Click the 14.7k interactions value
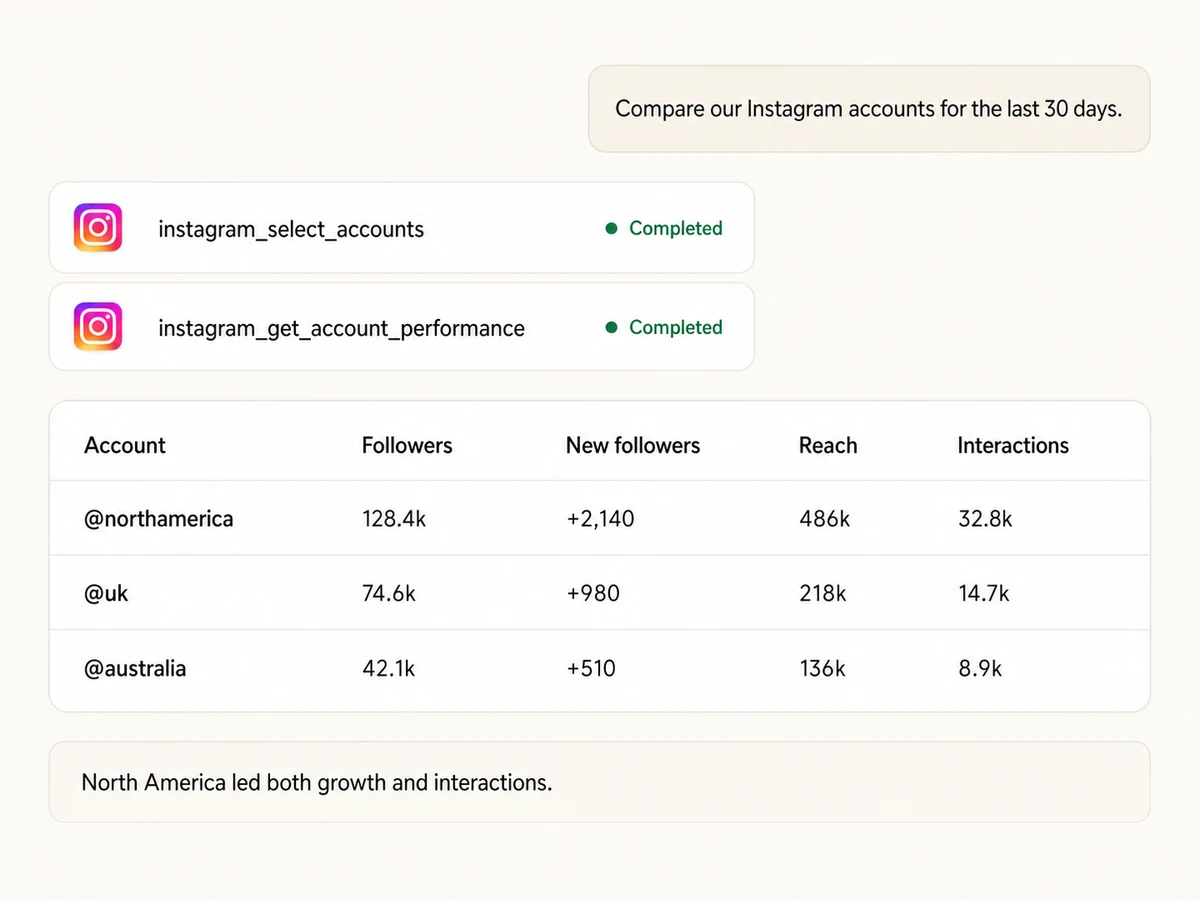1200x900 pixels. [984, 593]
